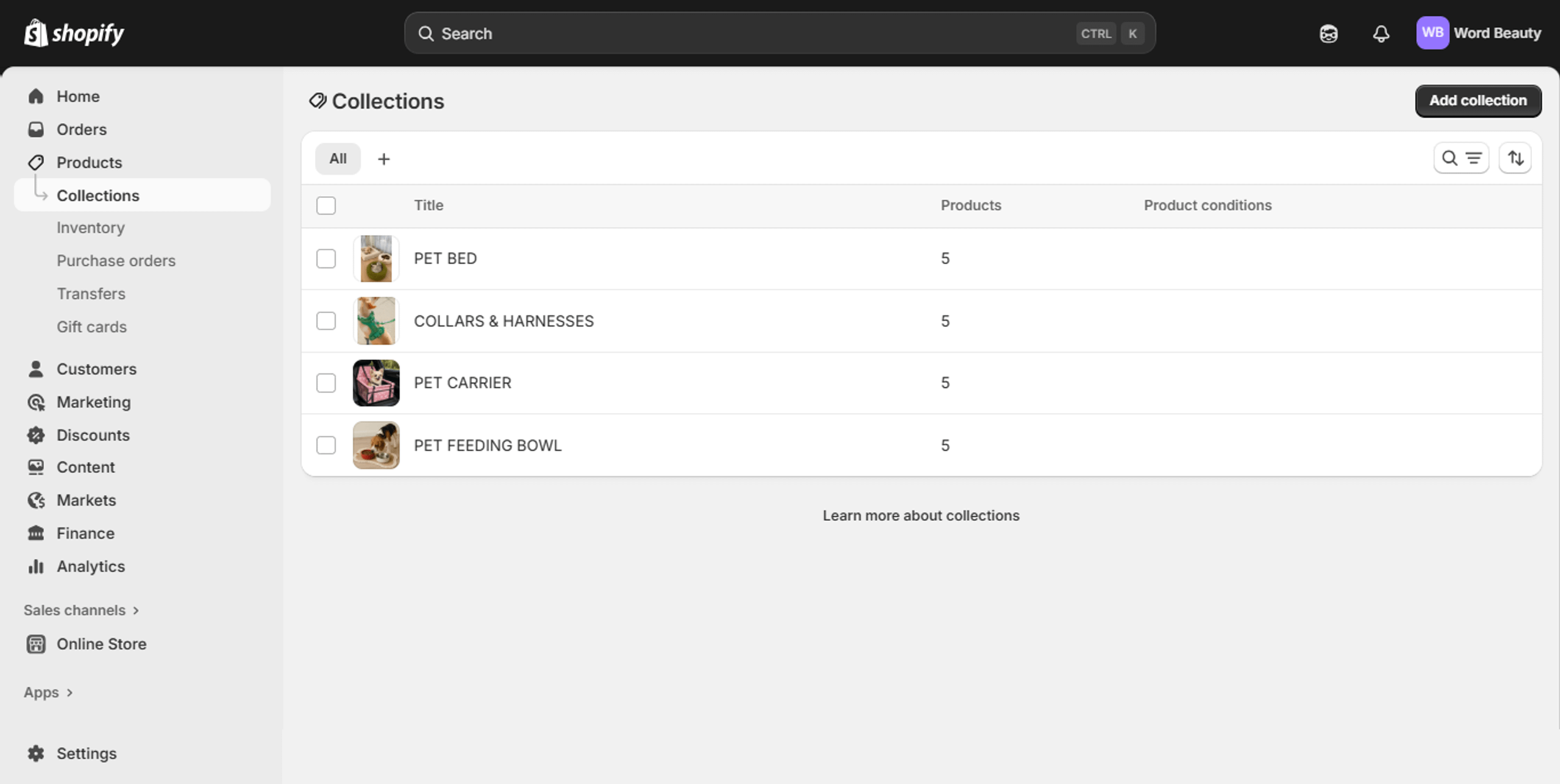Sort by the Products column header

click(x=971, y=205)
